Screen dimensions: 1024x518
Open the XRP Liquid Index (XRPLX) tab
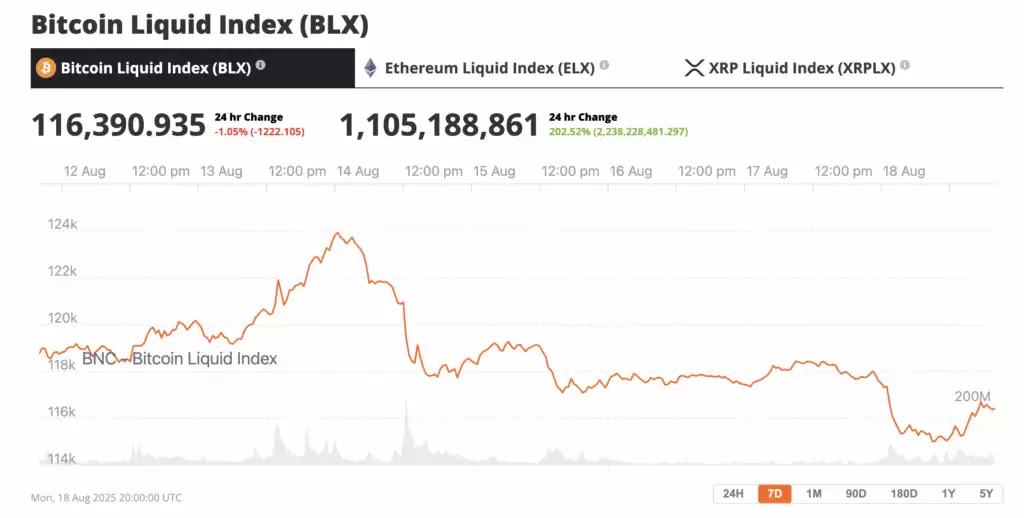(810, 68)
